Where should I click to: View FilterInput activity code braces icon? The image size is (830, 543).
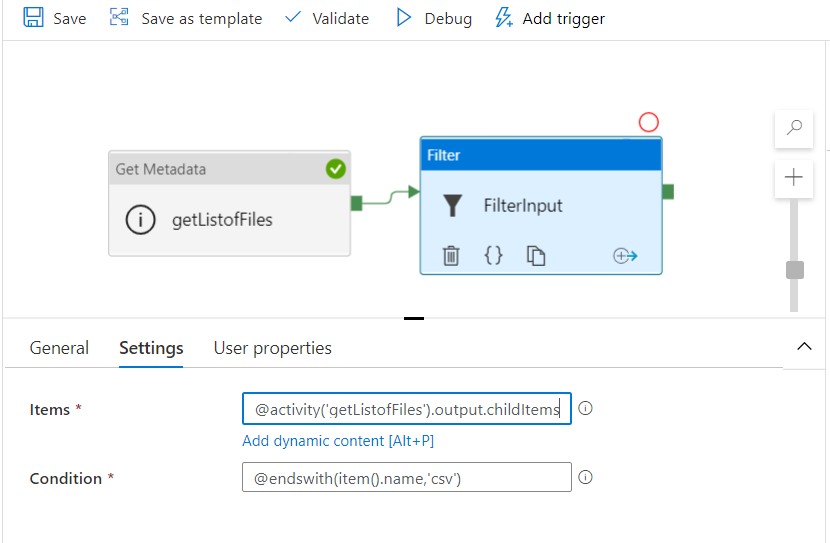click(493, 256)
